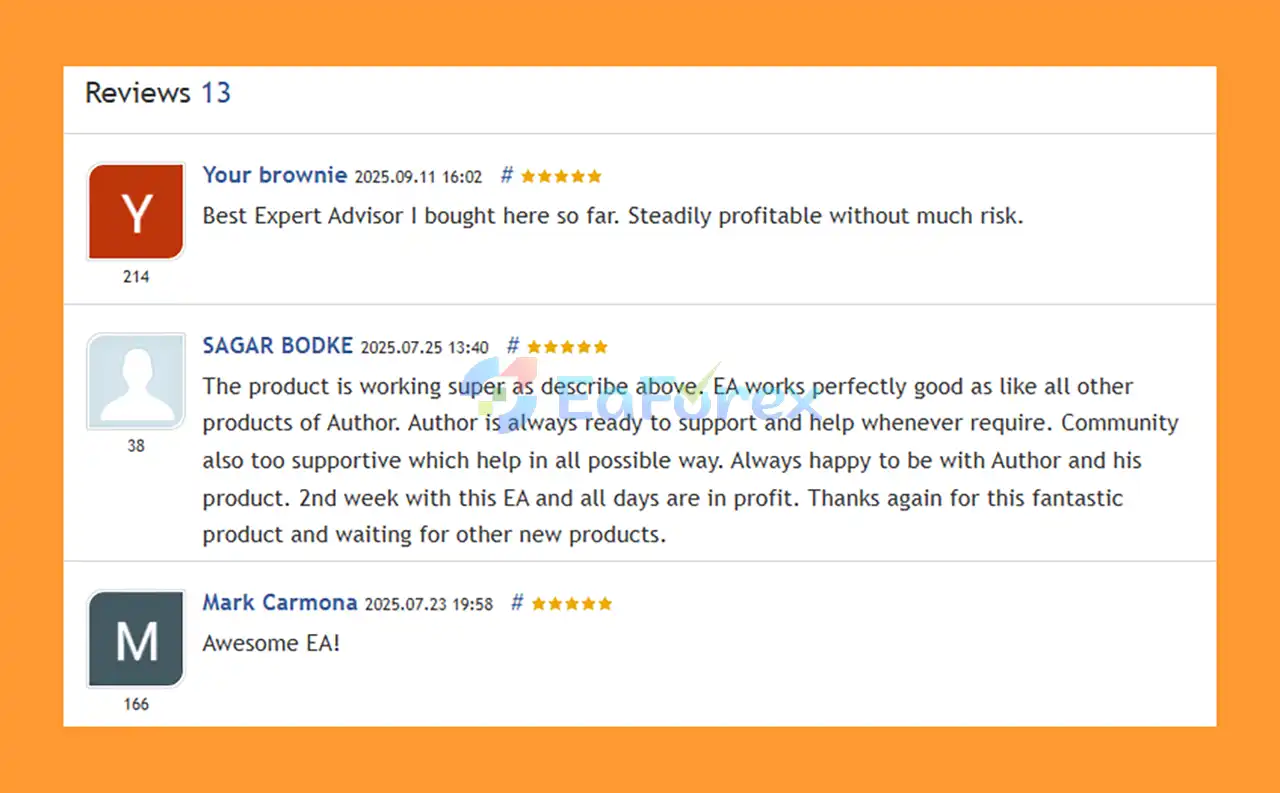
Task: Click the 2025.07.25 13:40 review timestamp
Action: point(425,348)
